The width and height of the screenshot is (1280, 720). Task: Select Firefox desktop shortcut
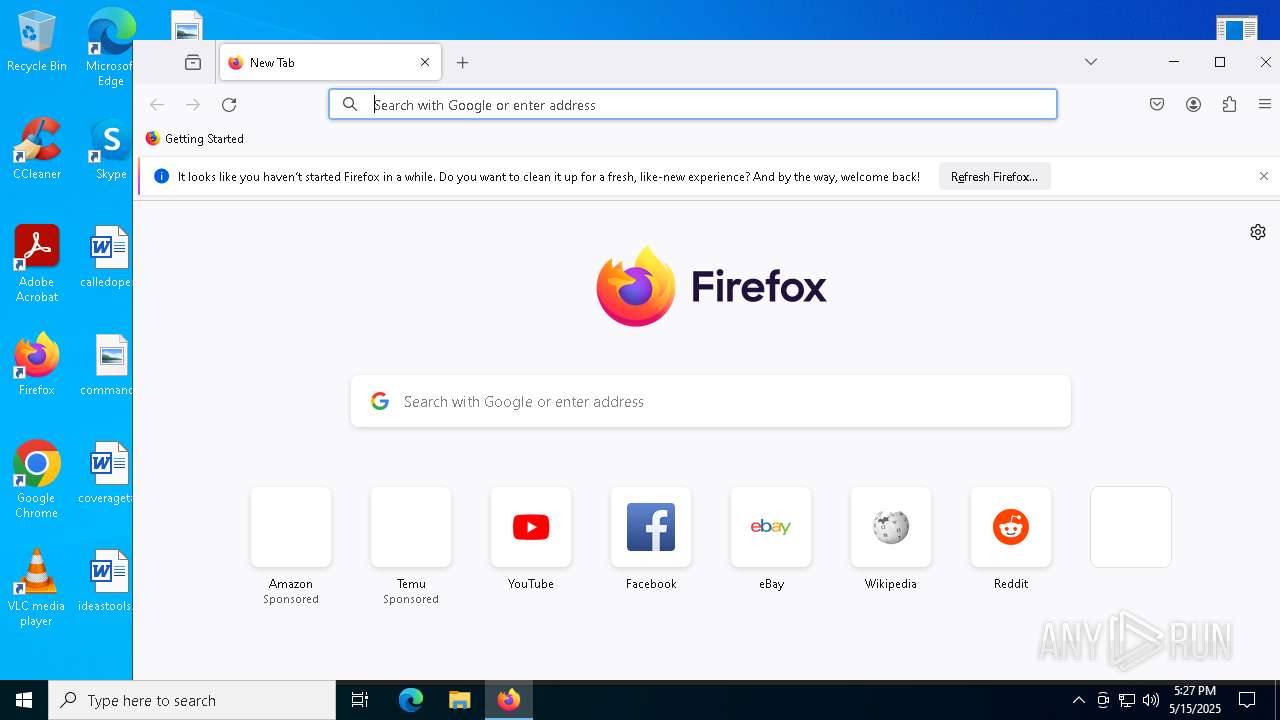37,365
